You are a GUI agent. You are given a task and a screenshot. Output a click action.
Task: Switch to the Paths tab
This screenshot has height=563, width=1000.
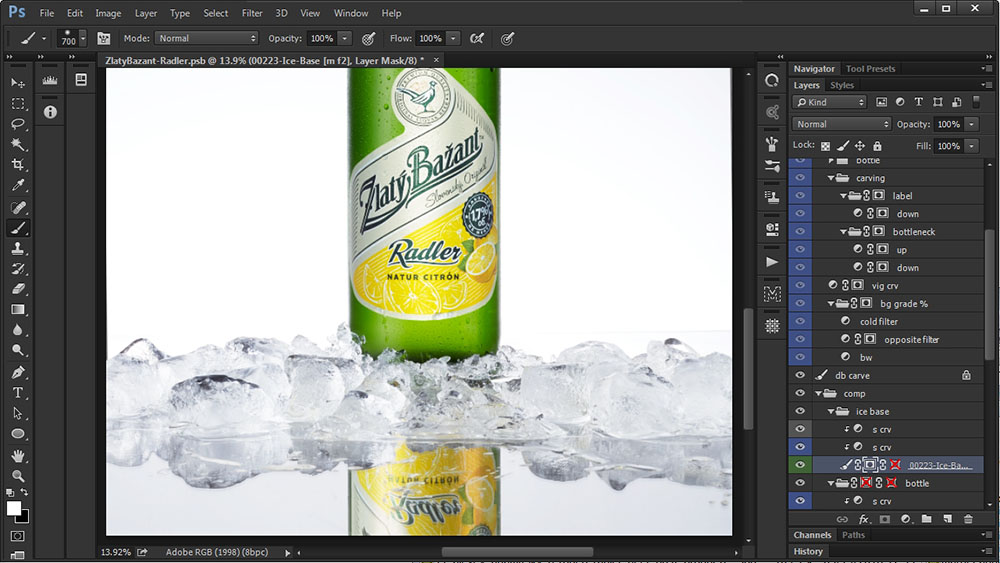853,535
